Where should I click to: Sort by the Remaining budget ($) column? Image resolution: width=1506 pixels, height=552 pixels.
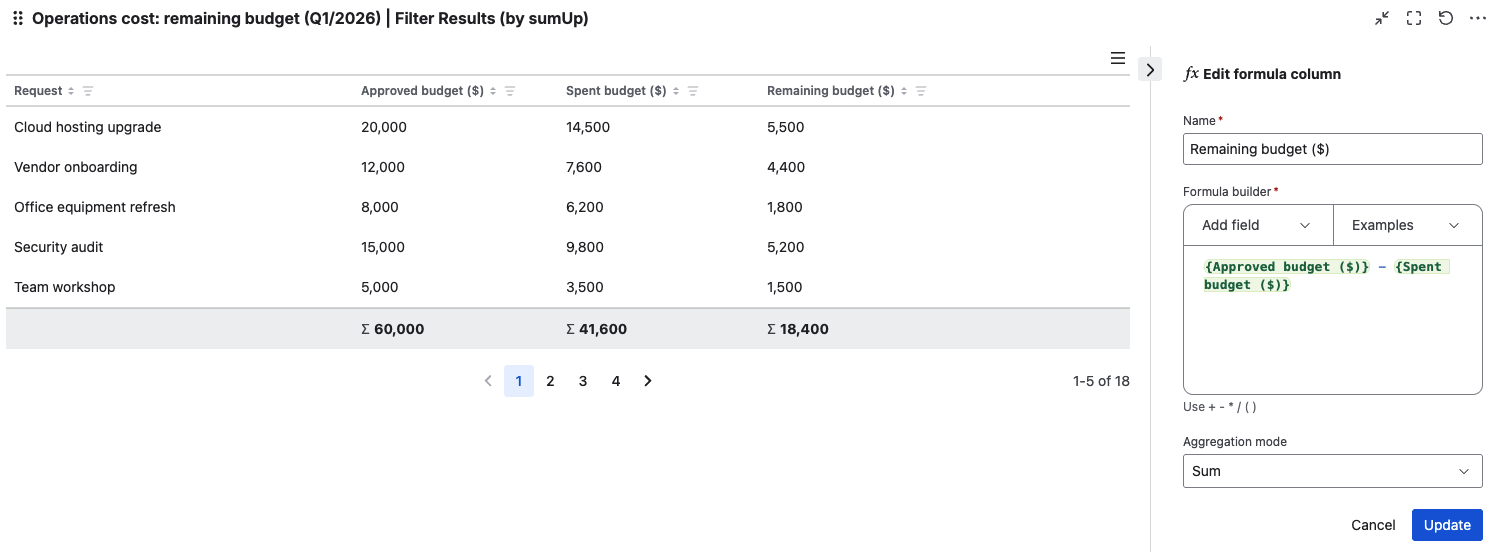tap(904, 91)
